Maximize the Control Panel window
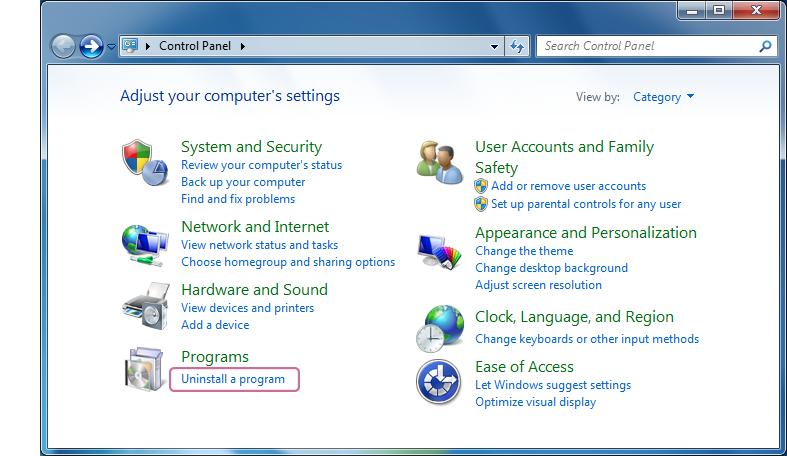 pos(719,10)
